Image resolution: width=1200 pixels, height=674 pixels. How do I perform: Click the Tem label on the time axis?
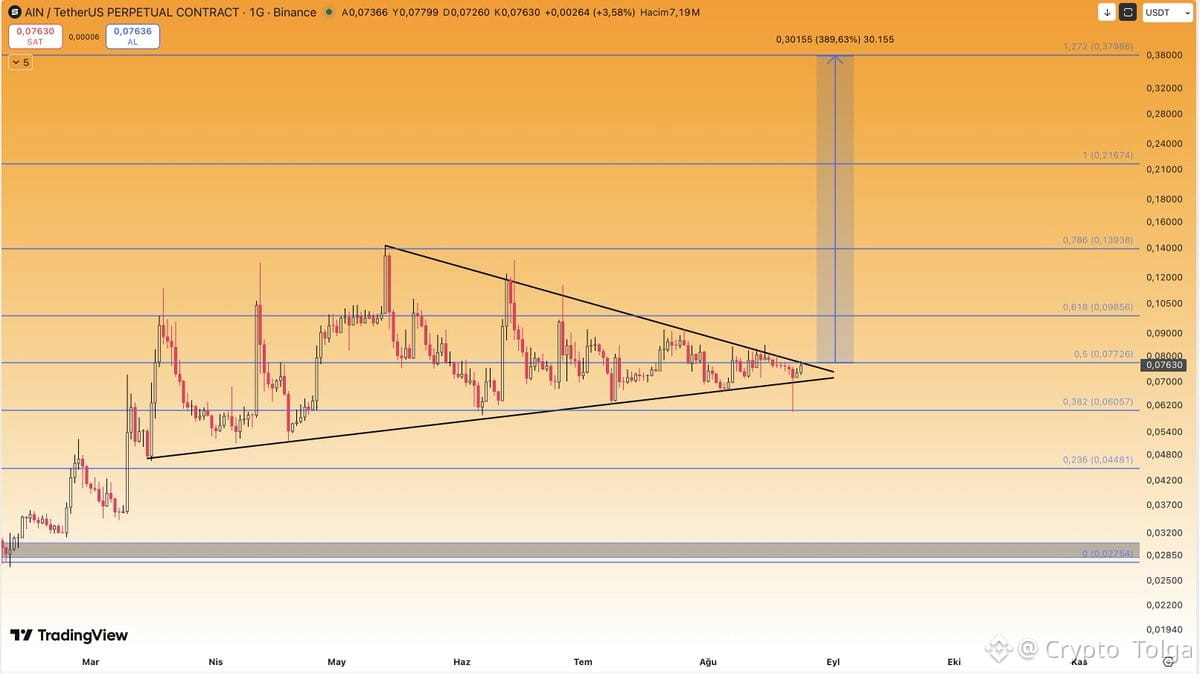[x=583, y=661]
